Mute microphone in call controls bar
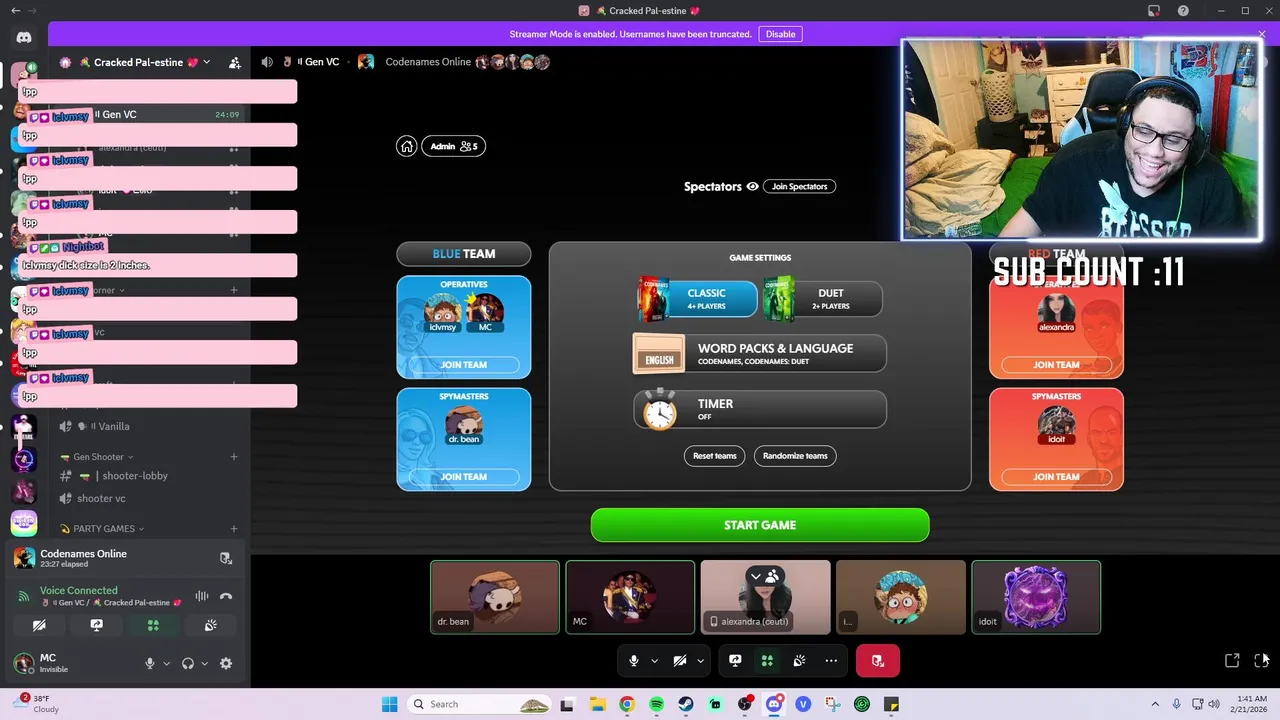Viewport: 1280px width, 720px height. pyautogui.click(x=633, y=661)
